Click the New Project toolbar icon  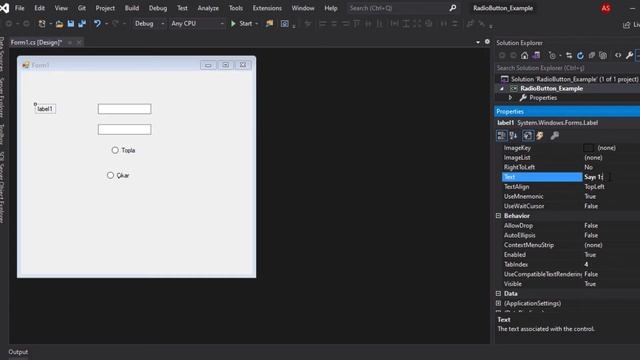point(42,24)
